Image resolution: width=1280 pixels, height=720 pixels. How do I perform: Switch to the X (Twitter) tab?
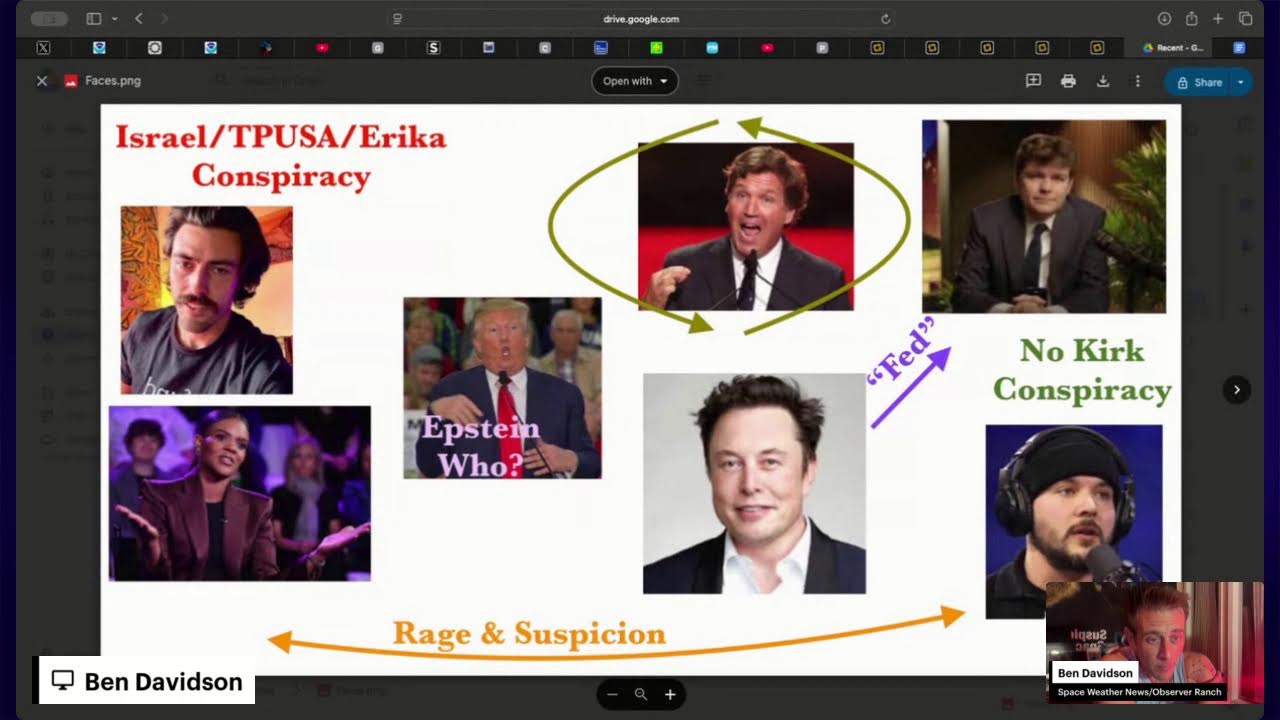tap(43, 47)
